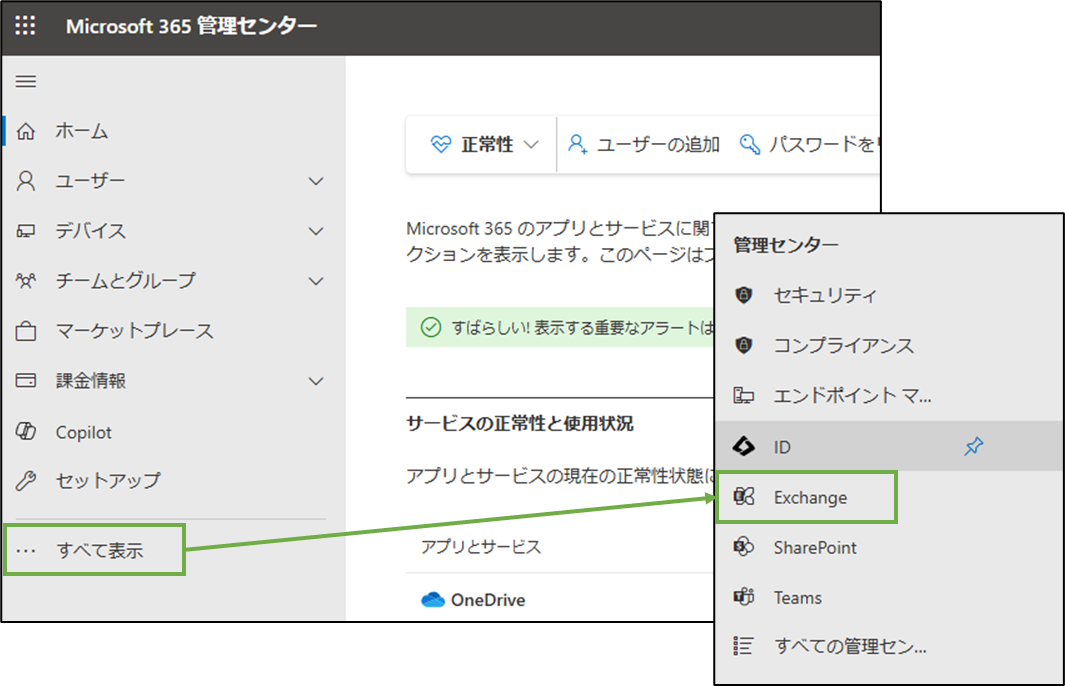1065x686 pixels.
Task: Click the ユーザーの追加 person-plus icon
Action: (x=577, y=144)
